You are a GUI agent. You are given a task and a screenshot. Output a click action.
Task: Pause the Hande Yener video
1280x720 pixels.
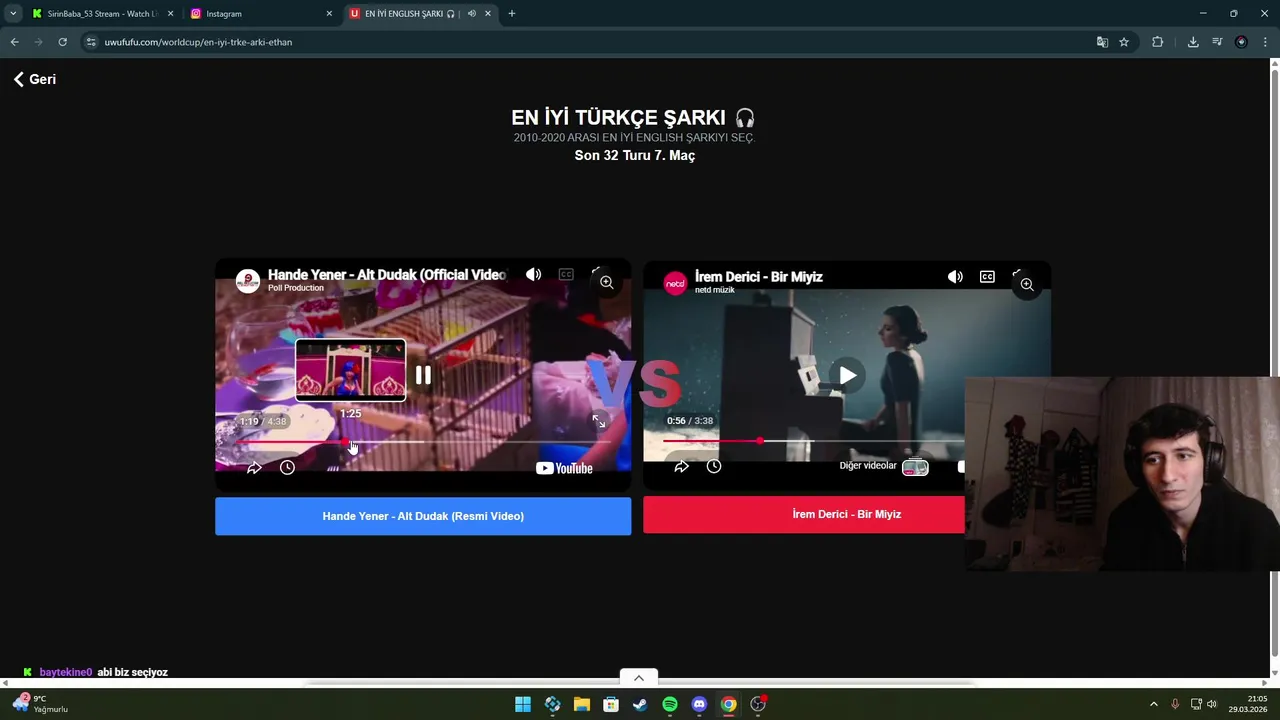(423, 375)
